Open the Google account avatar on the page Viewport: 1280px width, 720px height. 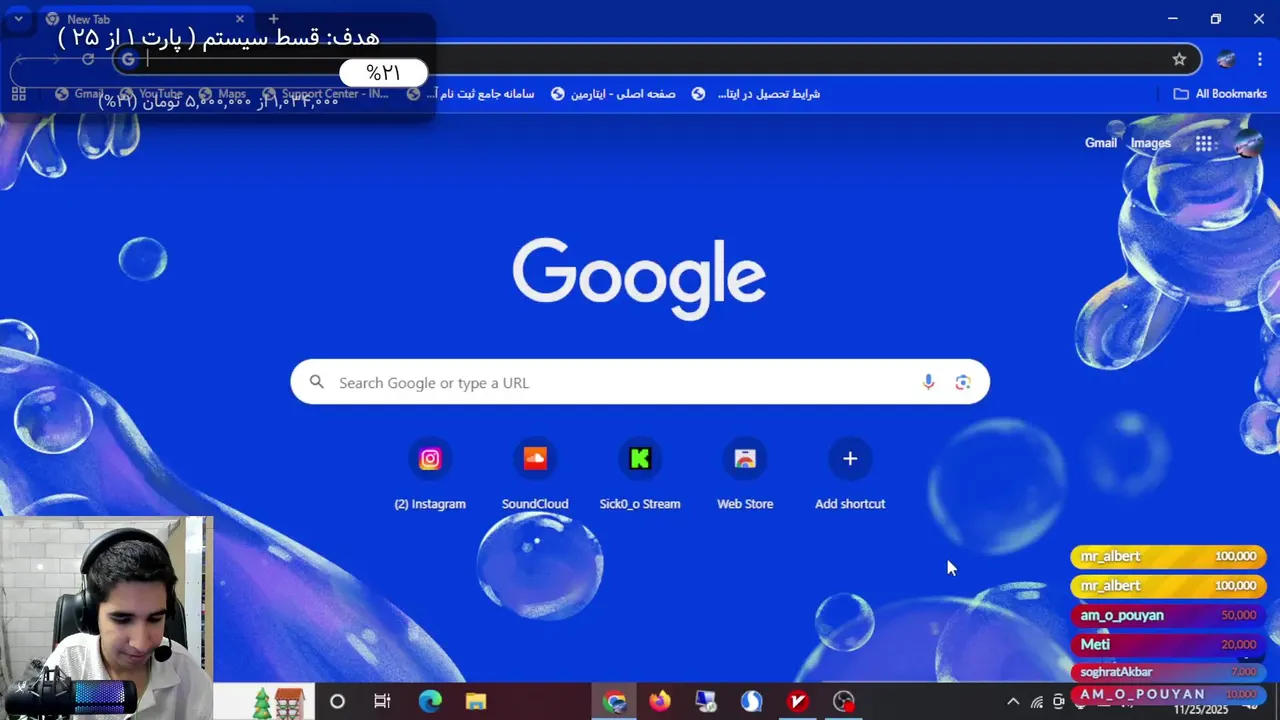click(1247, 143)
